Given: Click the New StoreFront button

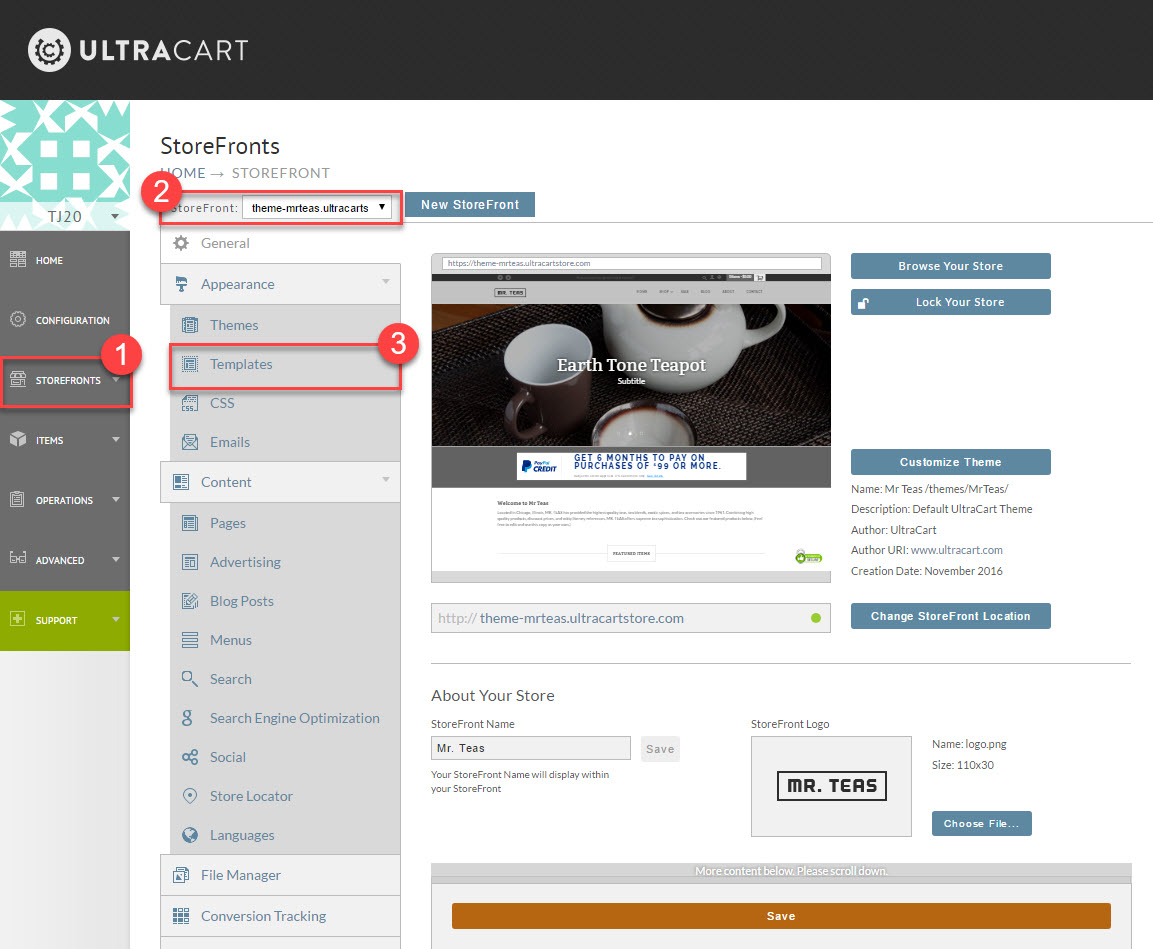Looking at the screenshot, I should tap(470, 204).
